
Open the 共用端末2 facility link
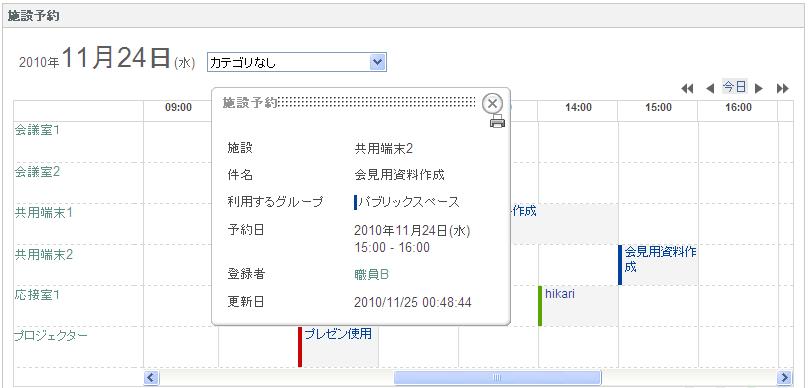coord(43,254)
